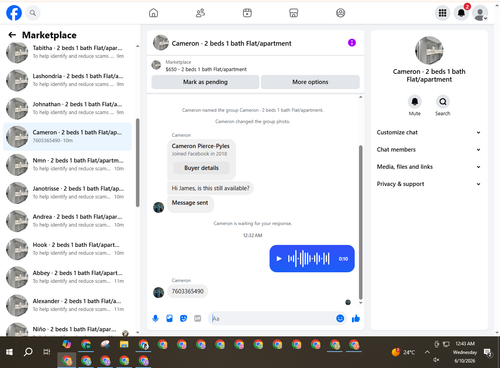Screen dimensions: 500x368
Task: Open Buyer details button
Action: tap(201, 168)
